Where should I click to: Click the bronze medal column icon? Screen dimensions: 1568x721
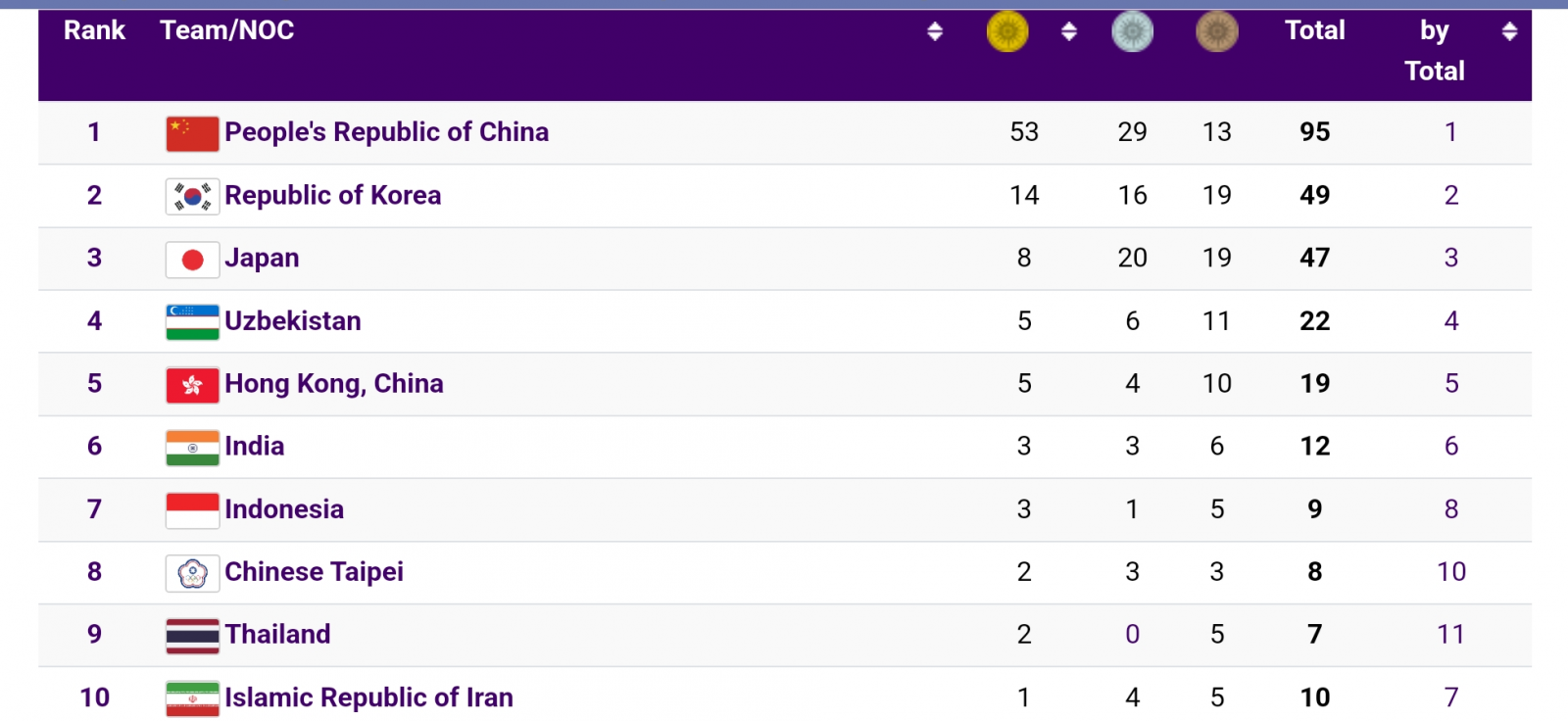(1216, 31)
